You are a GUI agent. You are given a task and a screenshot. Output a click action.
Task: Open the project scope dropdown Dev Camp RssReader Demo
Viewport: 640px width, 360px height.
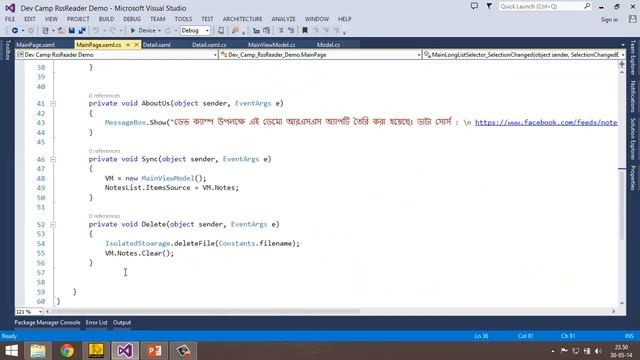coord(116,54)
